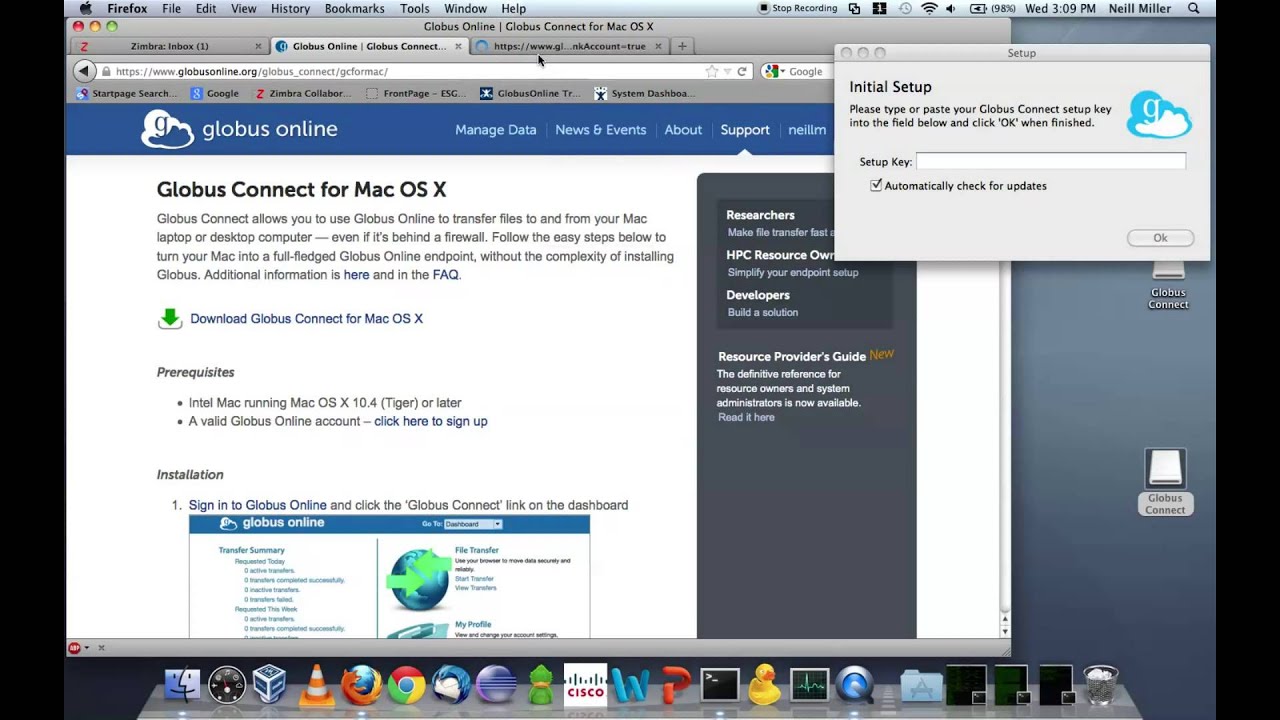Viewport: 1280px width, 720px height.
Task: Open the Support navigation item
Action: (x=745, y=130)
